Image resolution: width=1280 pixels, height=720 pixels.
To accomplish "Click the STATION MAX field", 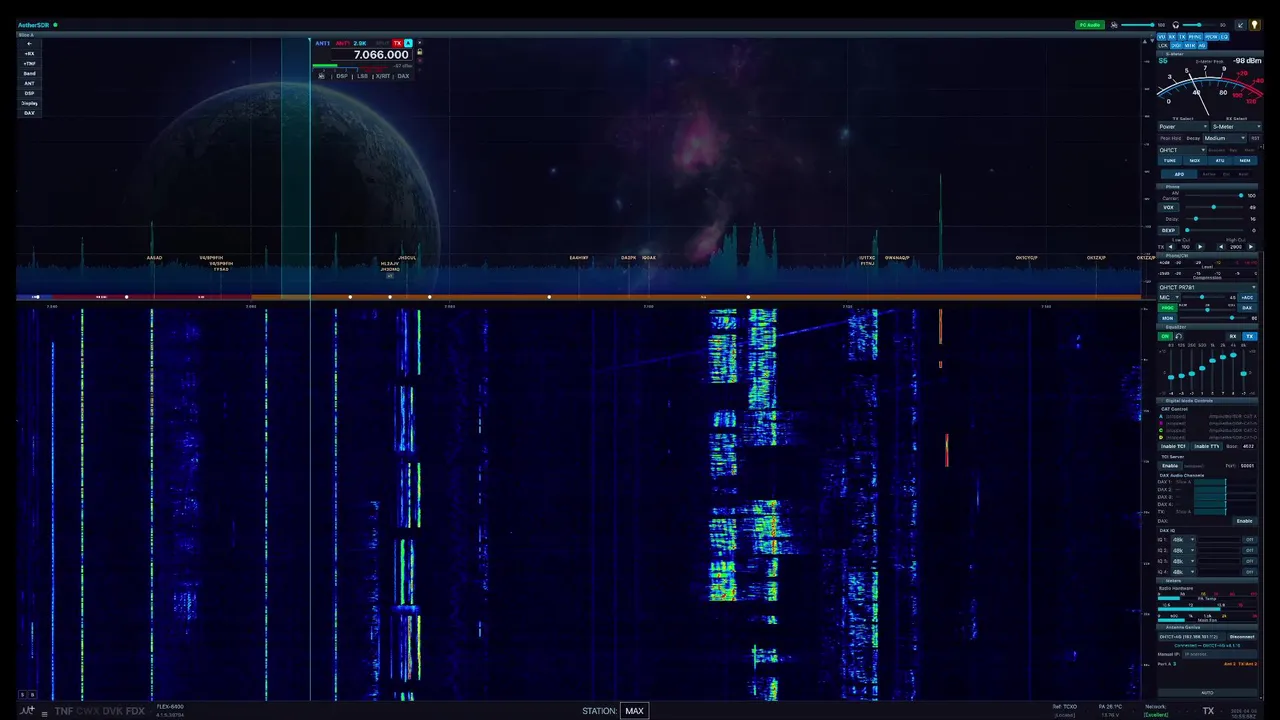I will 634,711.
